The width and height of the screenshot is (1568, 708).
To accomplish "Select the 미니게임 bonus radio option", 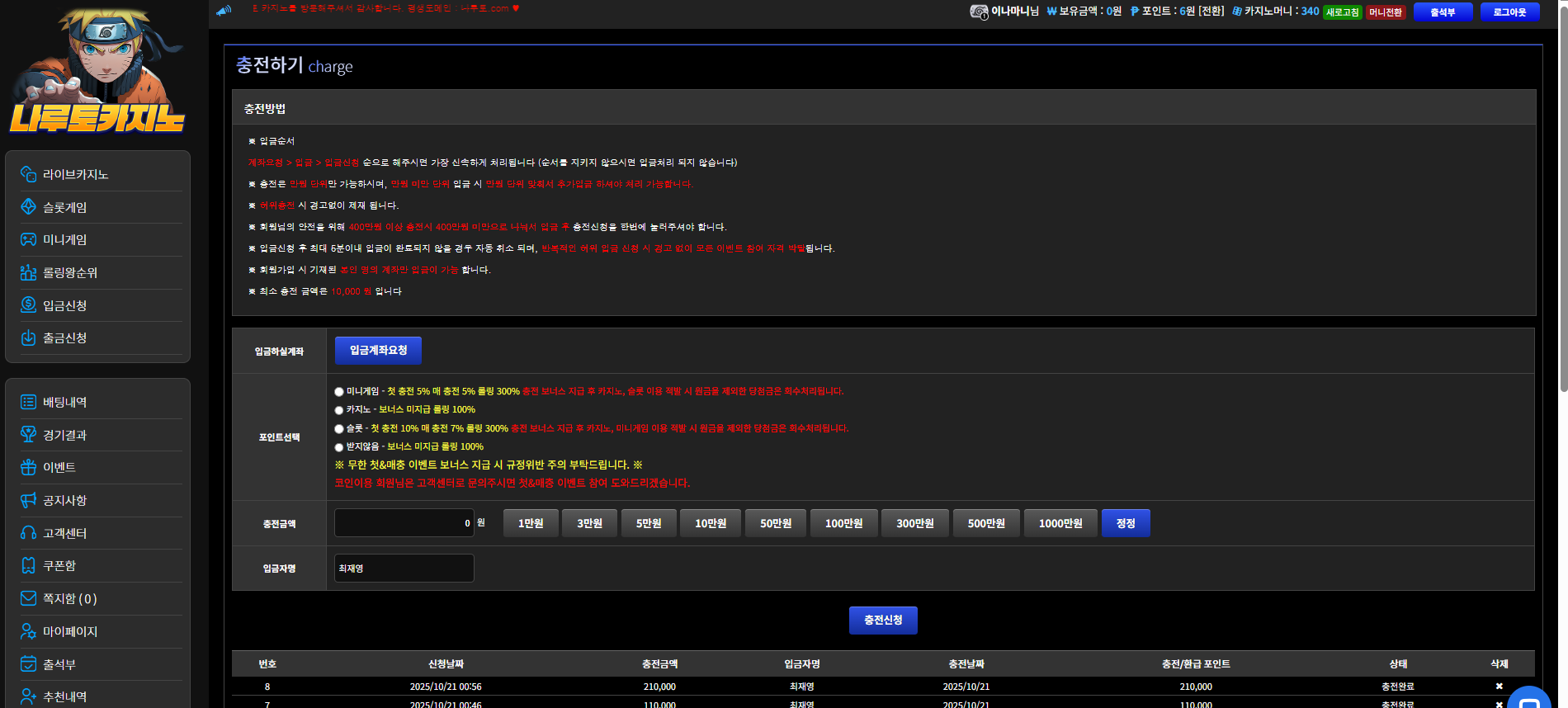I will click(339, 392).
